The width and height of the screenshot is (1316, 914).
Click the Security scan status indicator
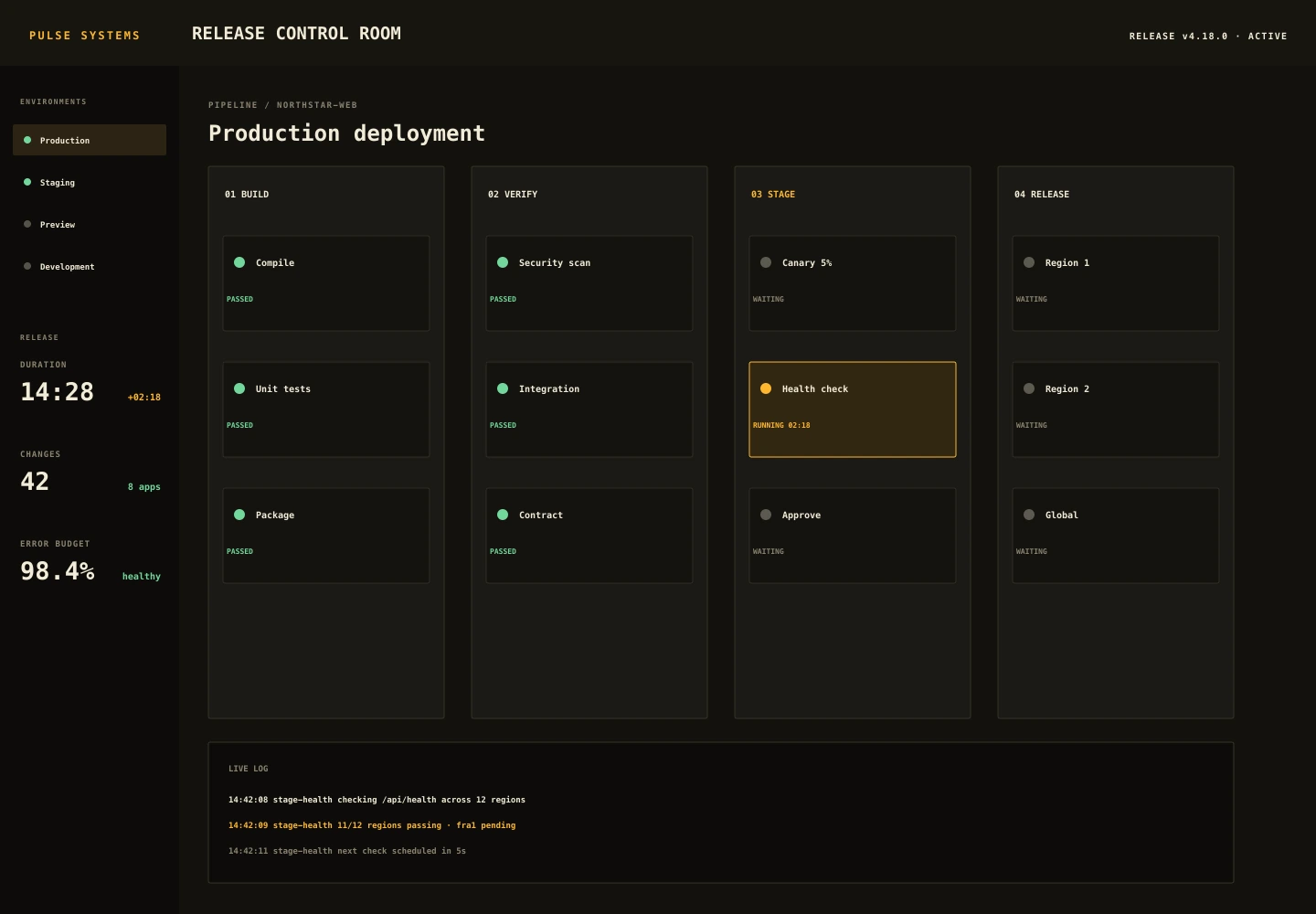[503, 262]
